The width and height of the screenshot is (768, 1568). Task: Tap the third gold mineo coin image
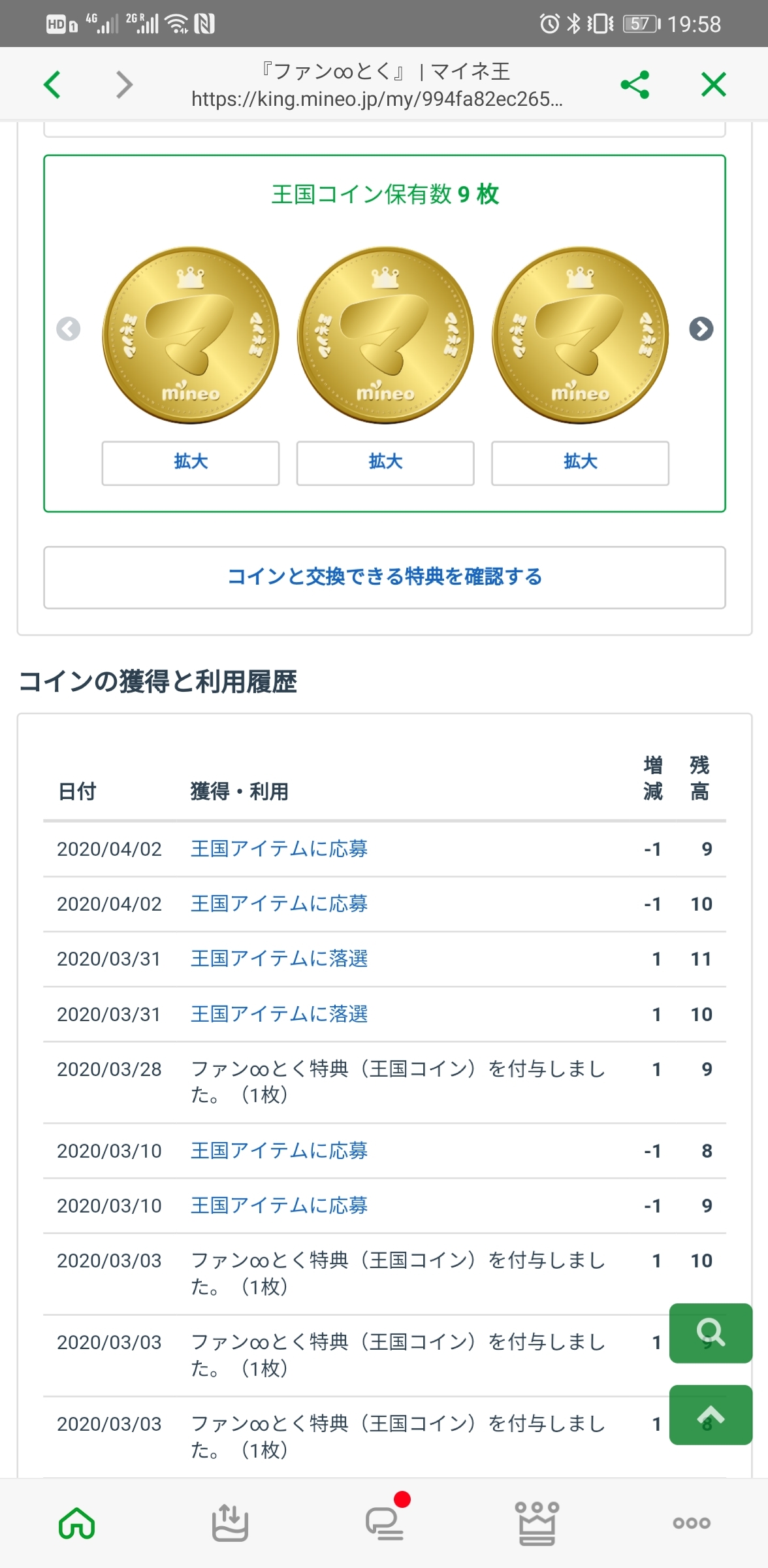580,335
